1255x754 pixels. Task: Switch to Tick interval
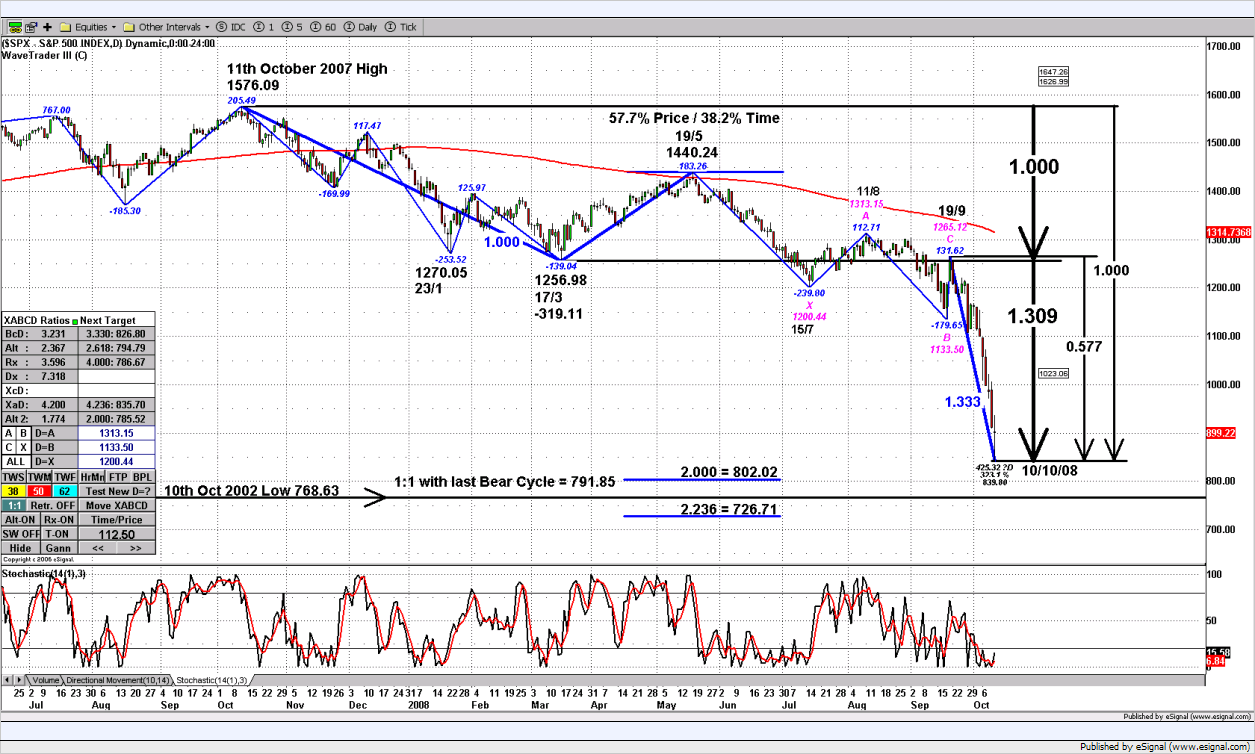399,27
